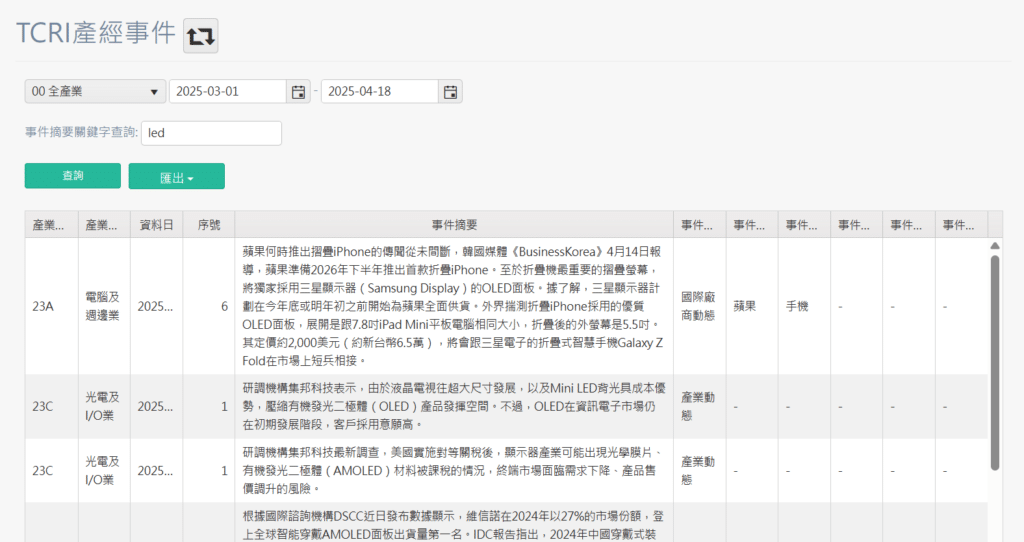Select the Mini LED backlight summary text
Image resolution: width=1024 pixels, height=542 pixels.
pos(454,406)
